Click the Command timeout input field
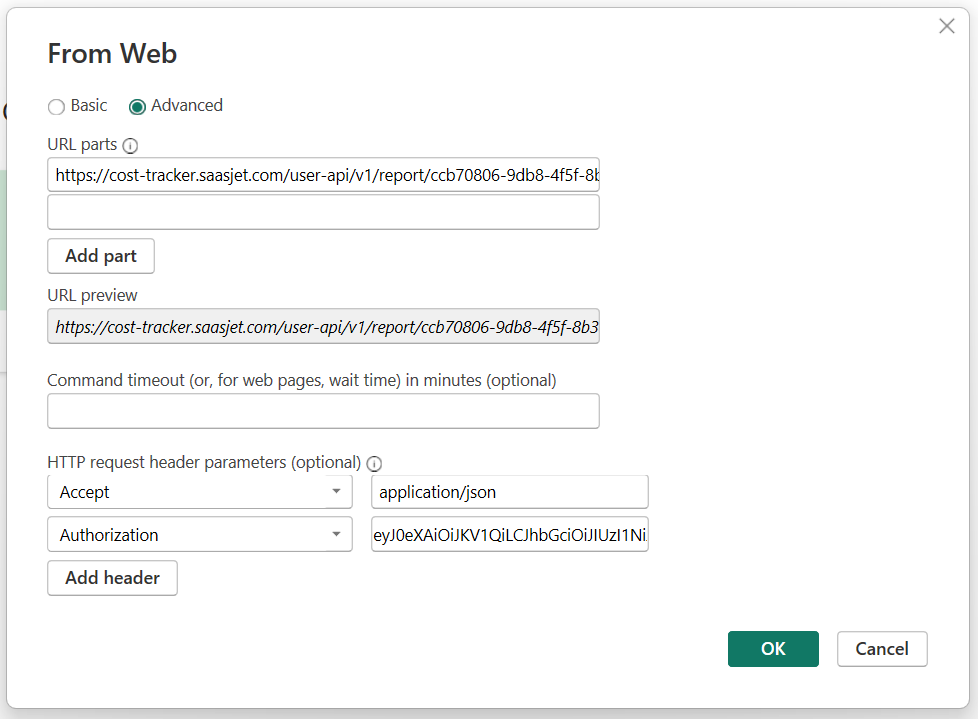Viewport: 978px width, 719px height. 323,411
